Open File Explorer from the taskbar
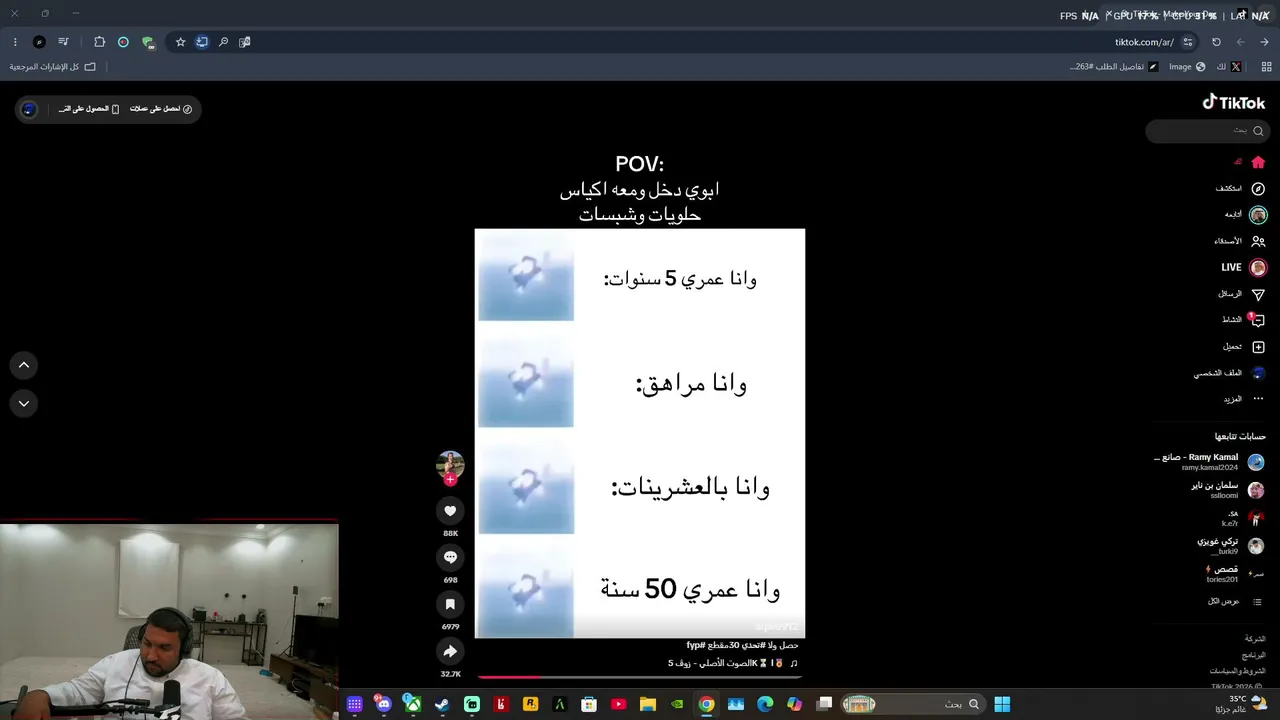The height and width of the screenshot is (720, 1280). pyautogui.click(x=648, y=704)
